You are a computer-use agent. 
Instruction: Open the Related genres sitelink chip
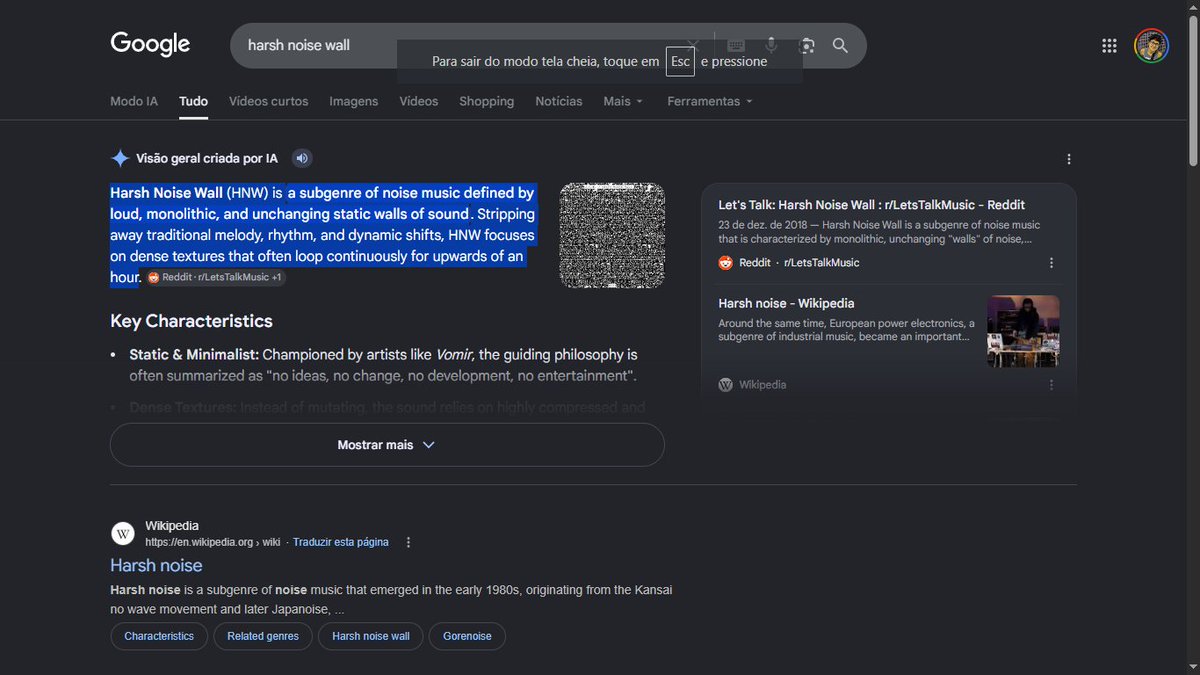point(263,636)
